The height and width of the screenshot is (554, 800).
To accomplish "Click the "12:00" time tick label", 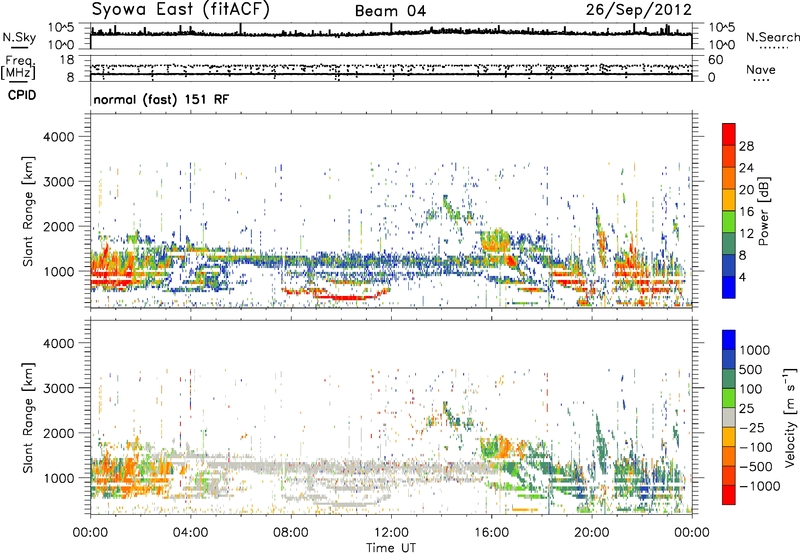I will 391,533.
